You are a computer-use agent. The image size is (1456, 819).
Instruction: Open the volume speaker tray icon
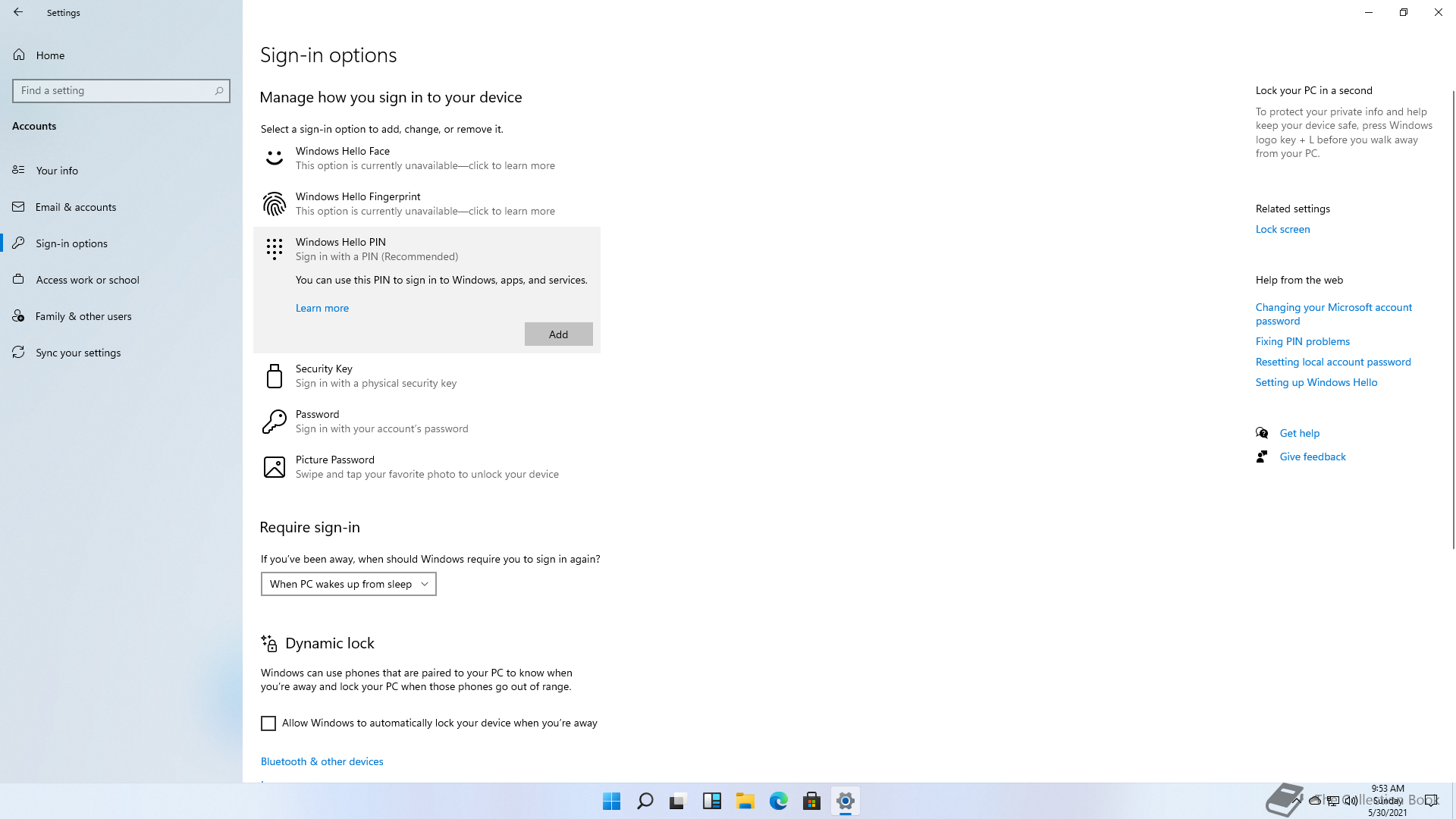point(1351,800)
